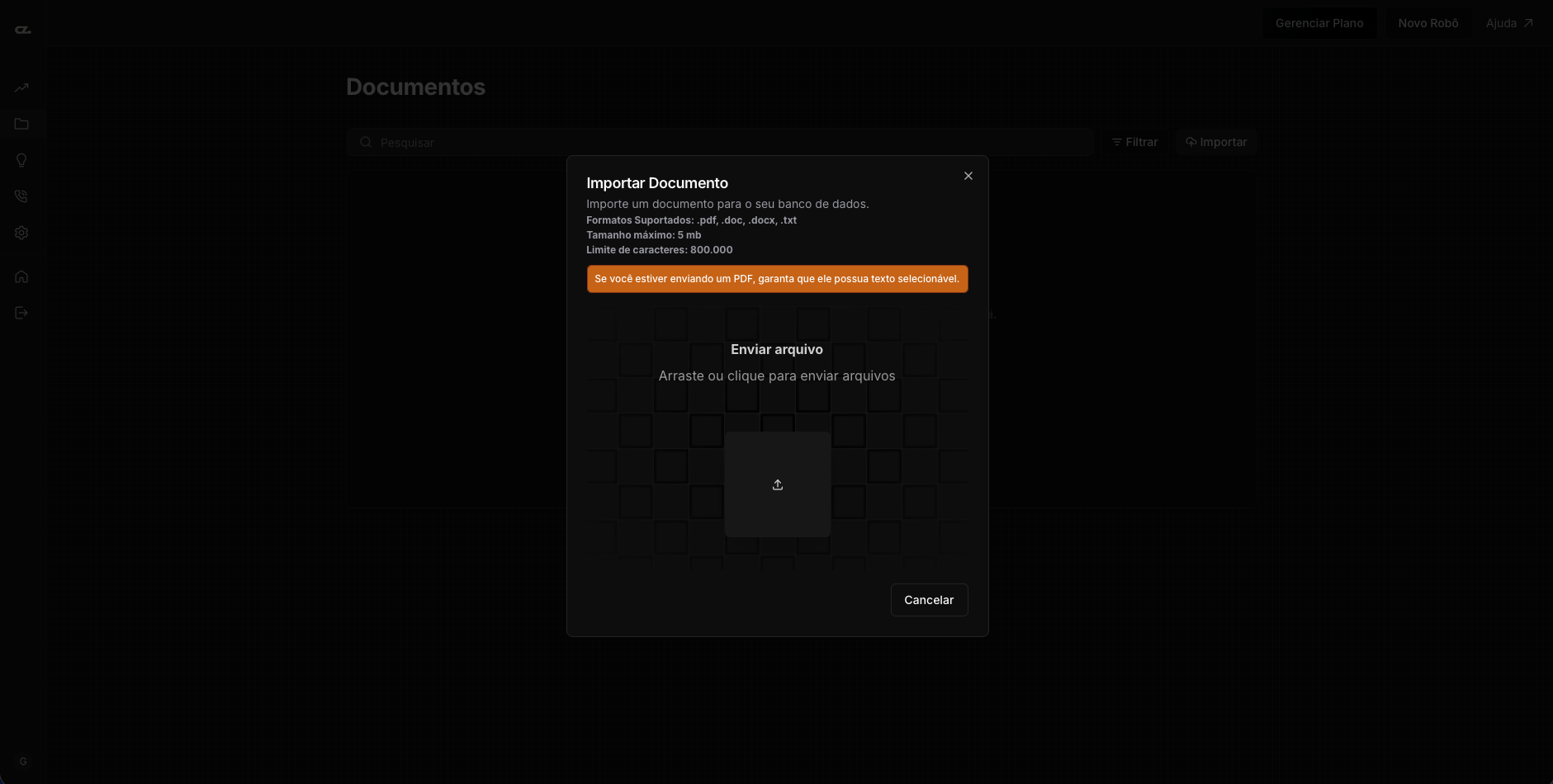The width and height of the screenshot is (1553, 784).
Task: Log out using the exit icon
Action: [x=21, y=312]
